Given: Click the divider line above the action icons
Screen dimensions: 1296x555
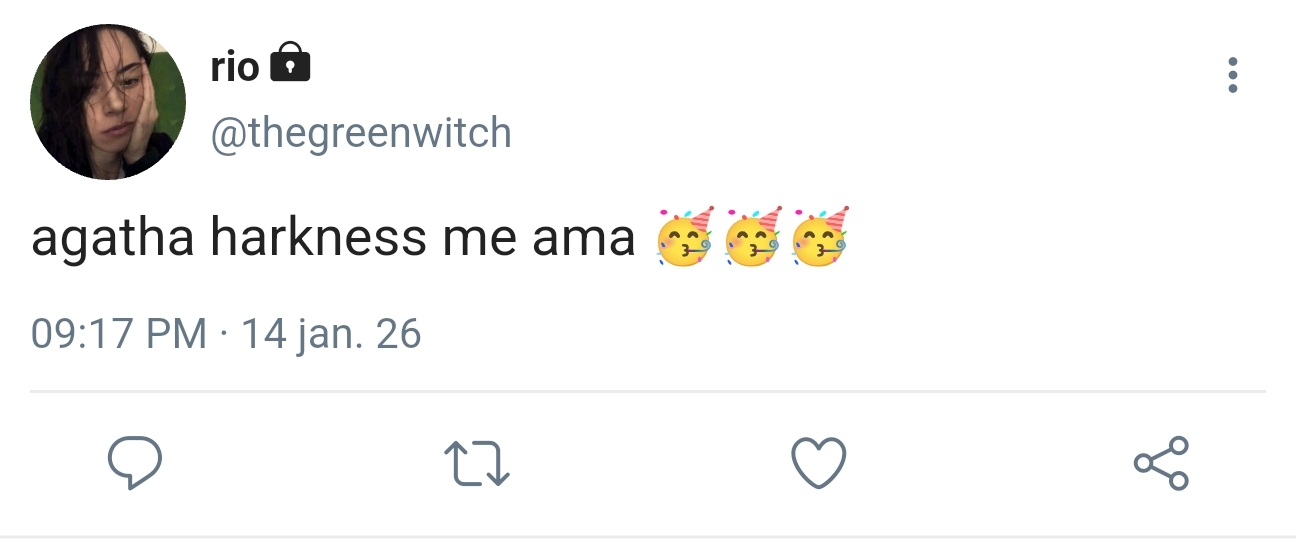Looking at the screenshot, I should click(648, 391).
